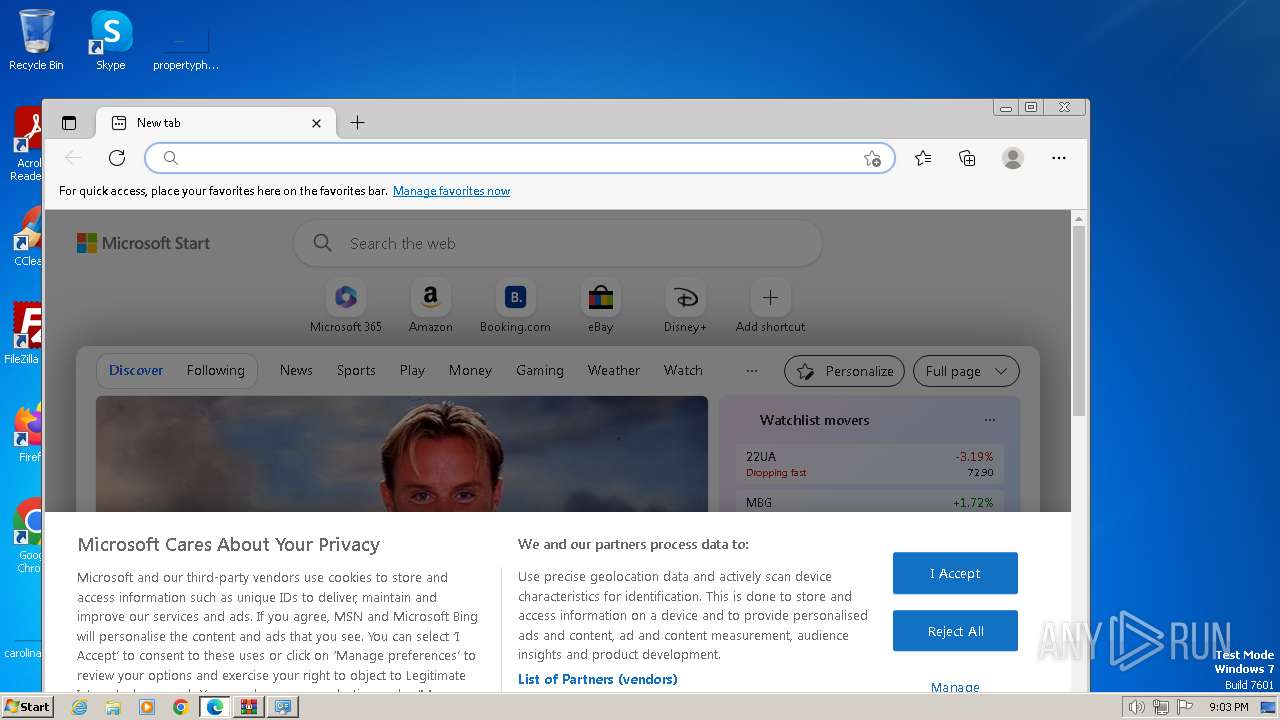The height and width of the screenshot is (720, 1280).
Task: Click Reject All privacy button
Action: (x=955, y=631)
